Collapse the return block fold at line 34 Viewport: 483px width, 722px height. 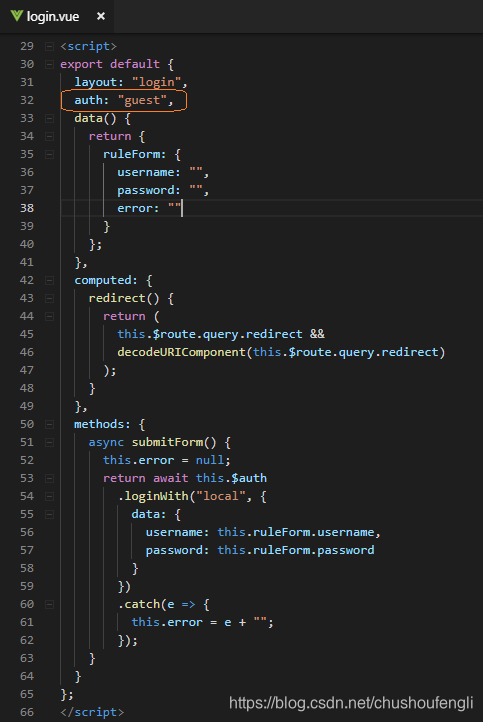(49, 136)
